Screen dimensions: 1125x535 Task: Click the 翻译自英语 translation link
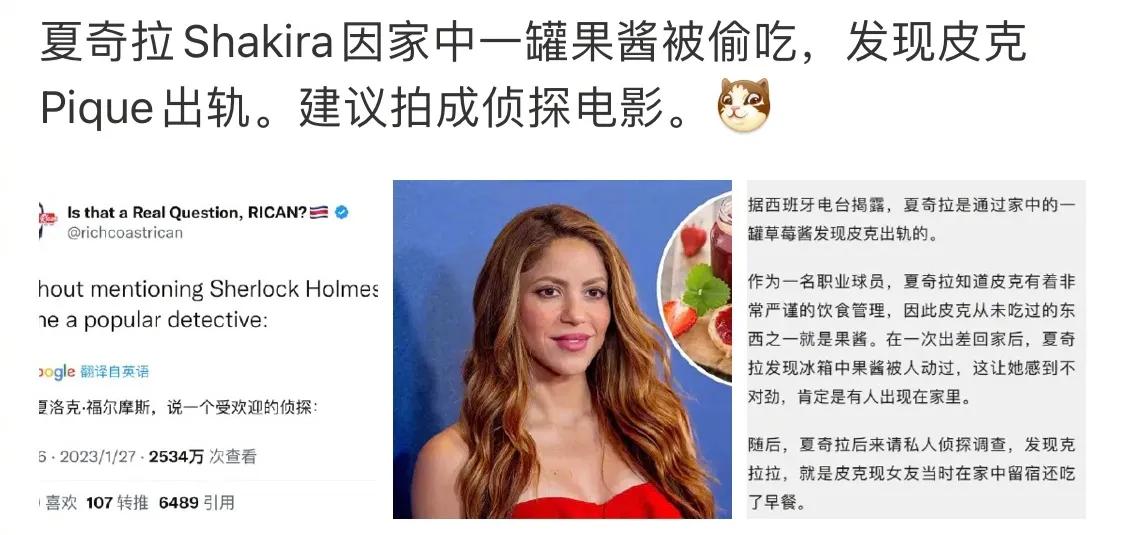point(115,371)
